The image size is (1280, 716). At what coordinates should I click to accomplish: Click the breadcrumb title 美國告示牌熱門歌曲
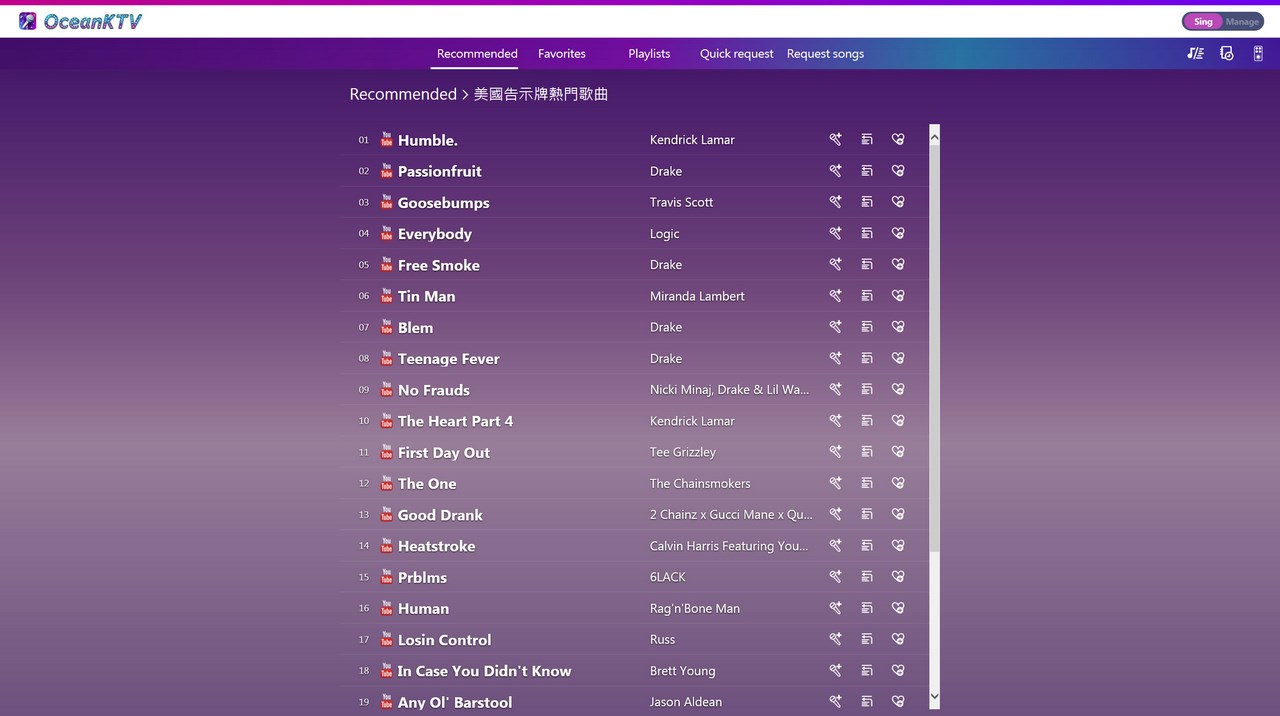tap(541, 94)
